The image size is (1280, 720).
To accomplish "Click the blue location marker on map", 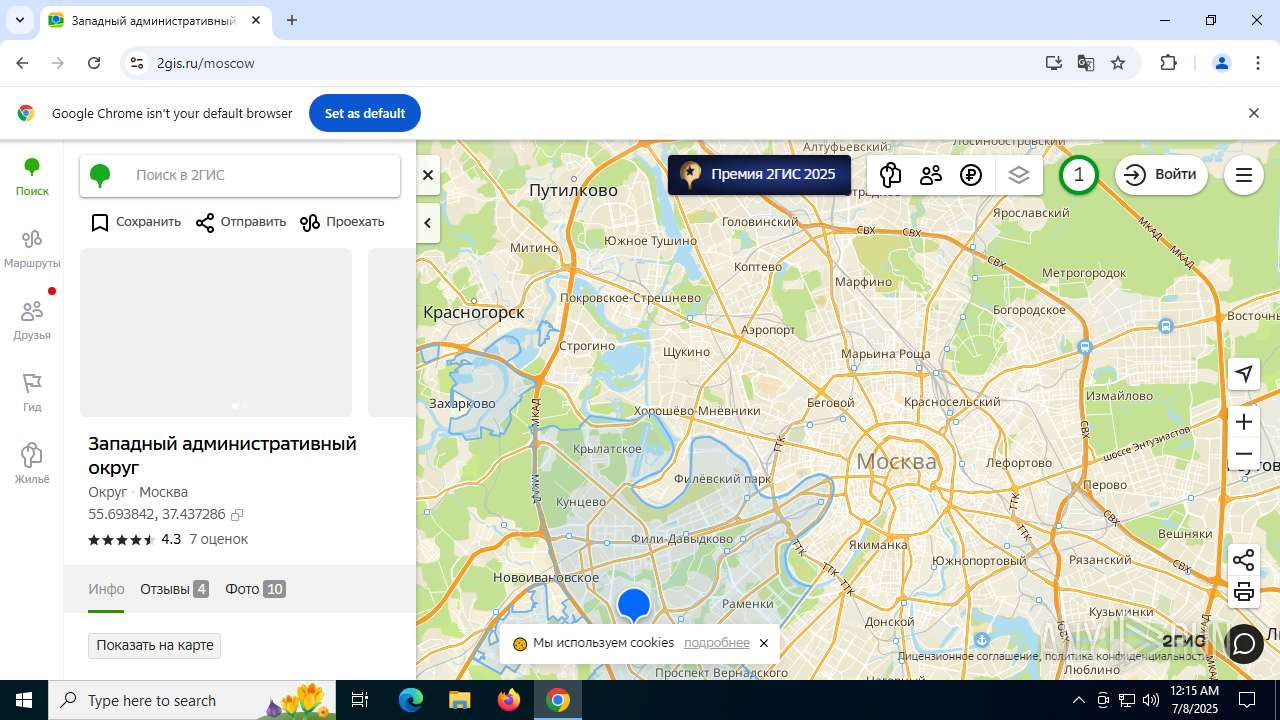I will (x=634, y=605).
